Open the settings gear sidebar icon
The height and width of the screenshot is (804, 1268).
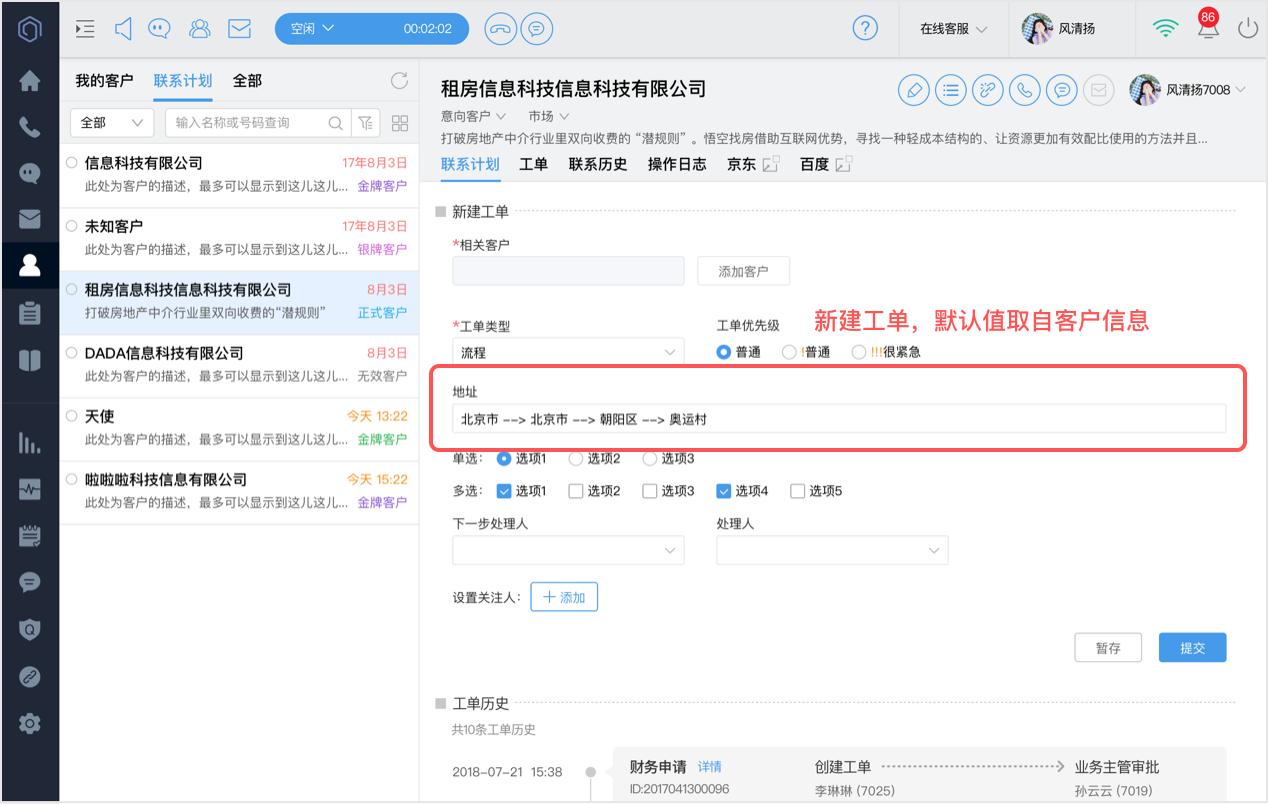pyautogui.click(x=30, y=723)
